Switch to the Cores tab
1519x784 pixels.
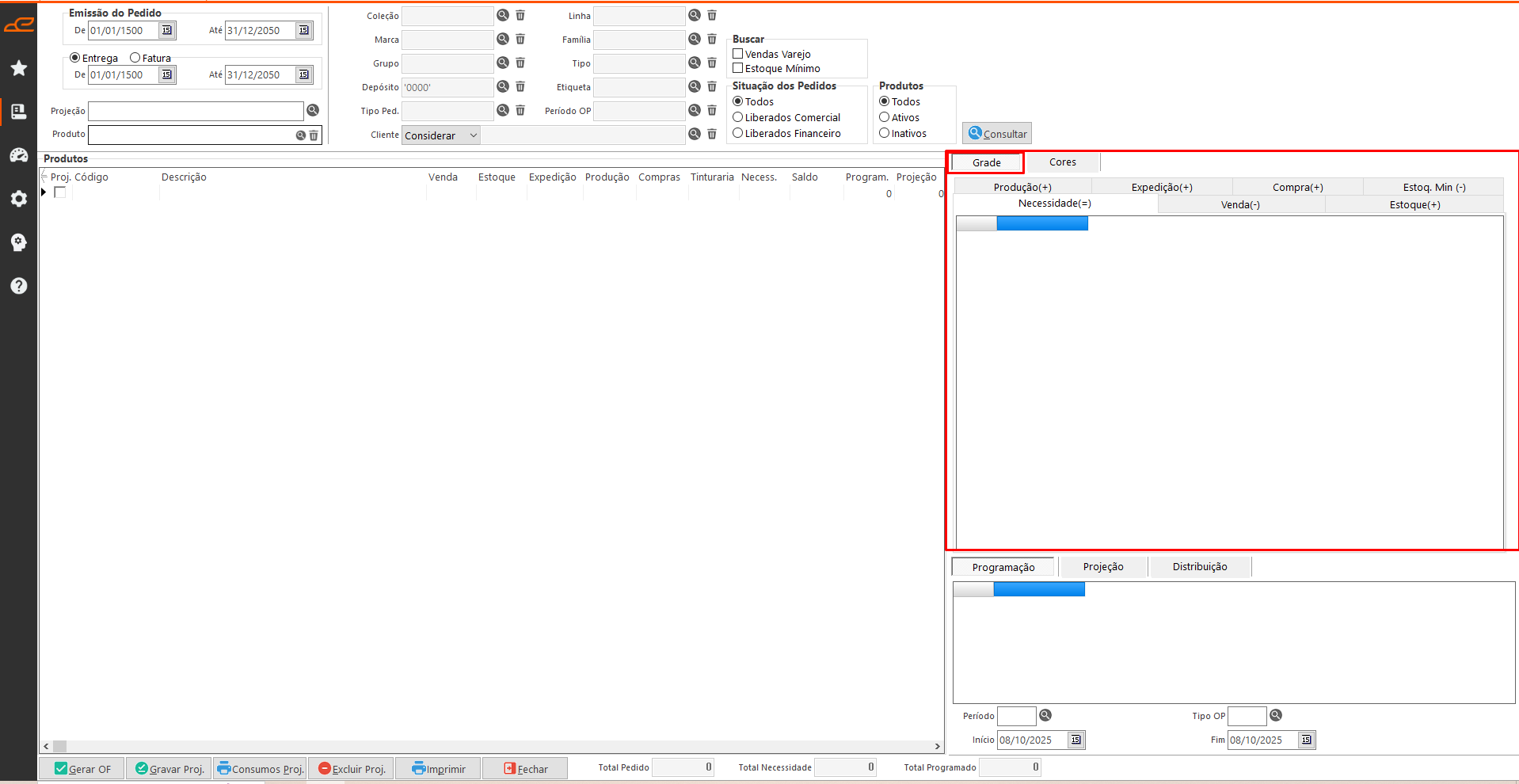click(x=1062, y=162)
